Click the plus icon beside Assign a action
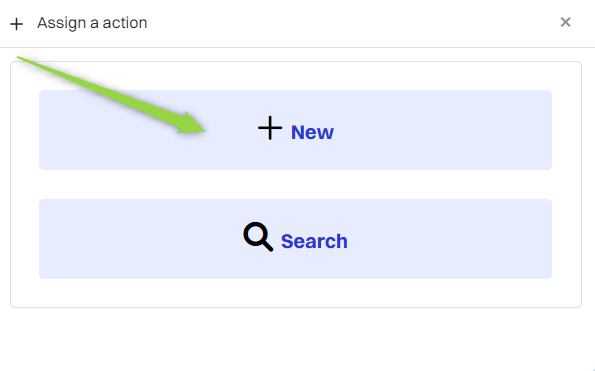 [17, 24]
